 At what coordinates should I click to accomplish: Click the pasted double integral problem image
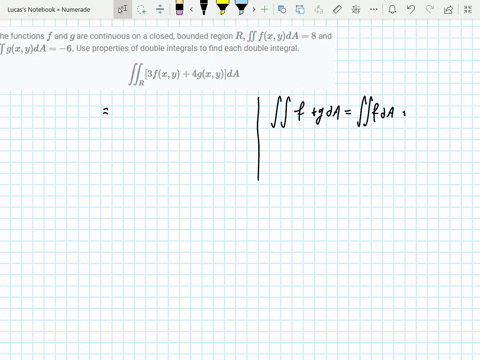click(x=168, y=58)
